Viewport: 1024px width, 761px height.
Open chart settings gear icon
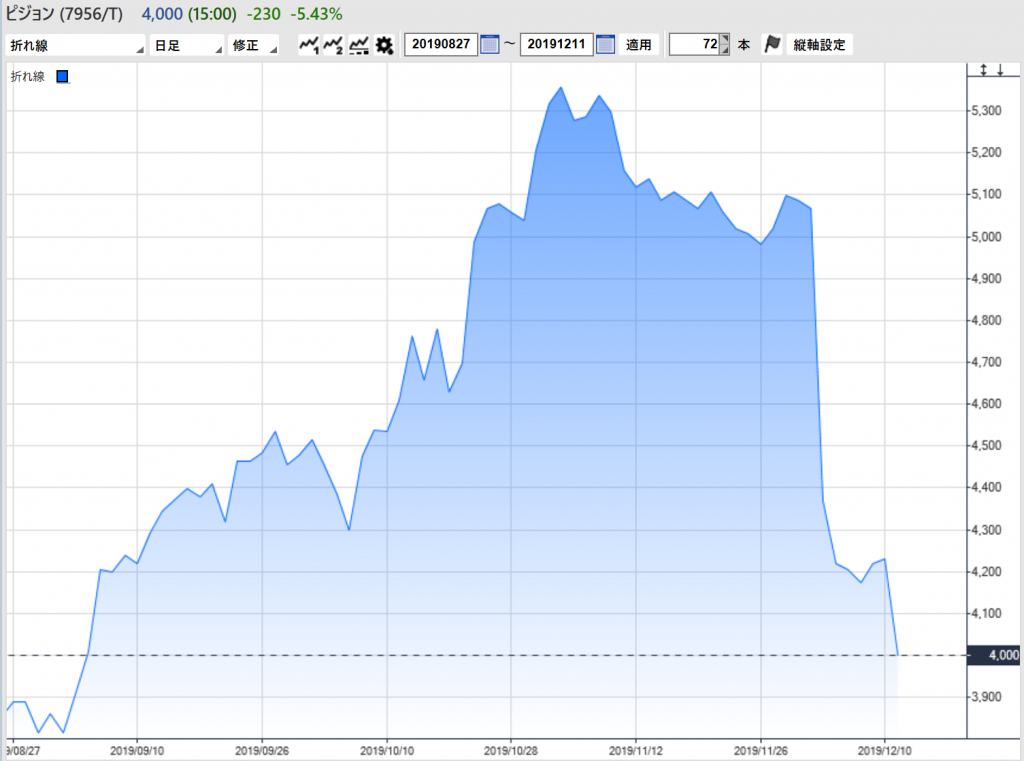click(x=384, y=45)
